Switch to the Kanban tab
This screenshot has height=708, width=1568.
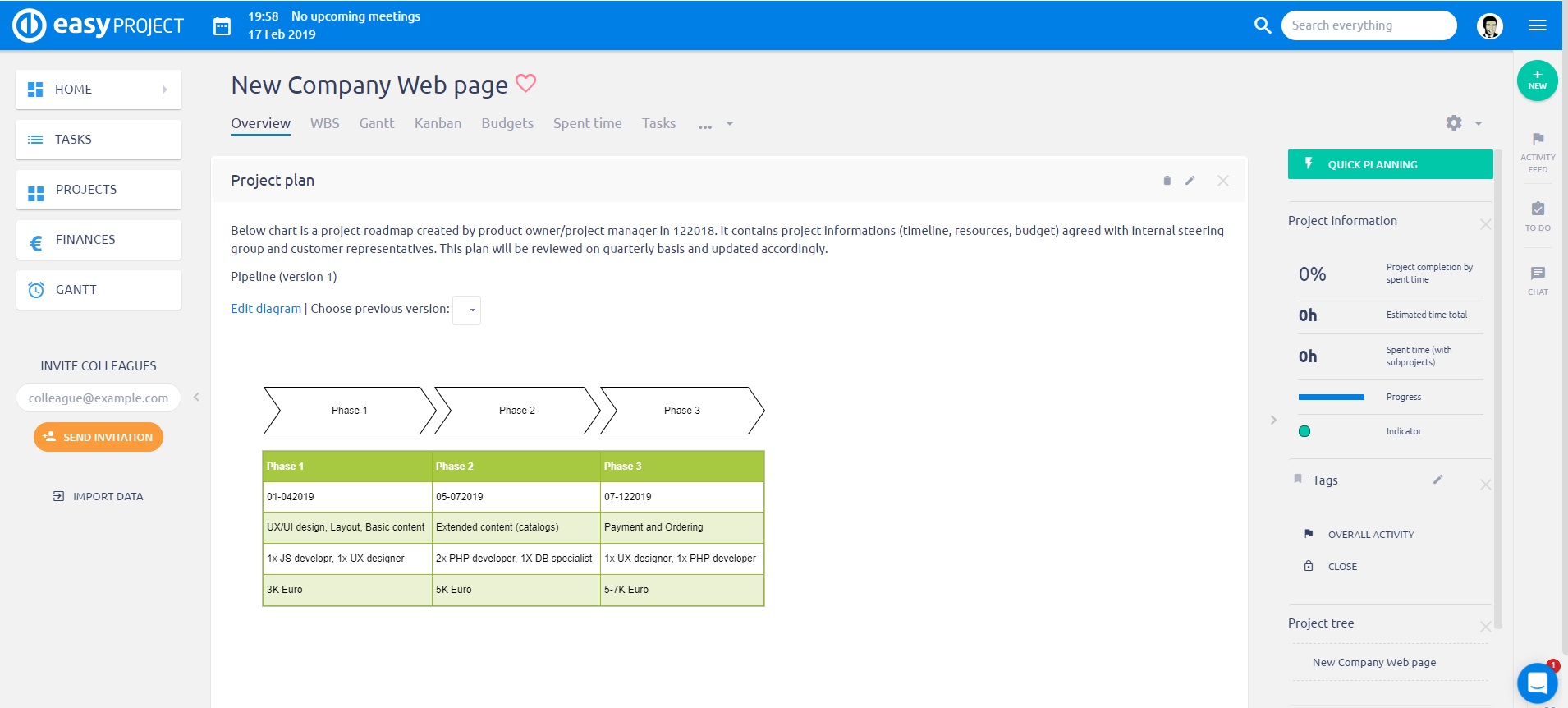[x=438, y=123]
